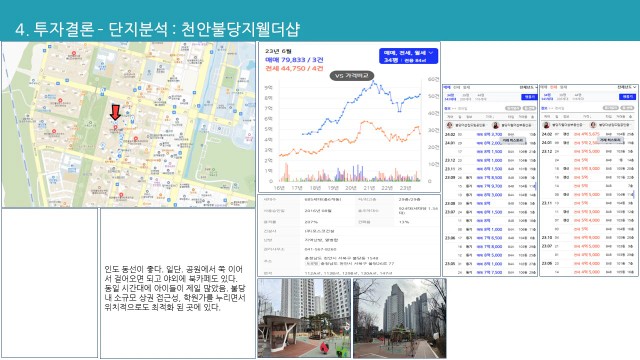Click the 전세 44,750 / 4건 summary text

point(294,69)
